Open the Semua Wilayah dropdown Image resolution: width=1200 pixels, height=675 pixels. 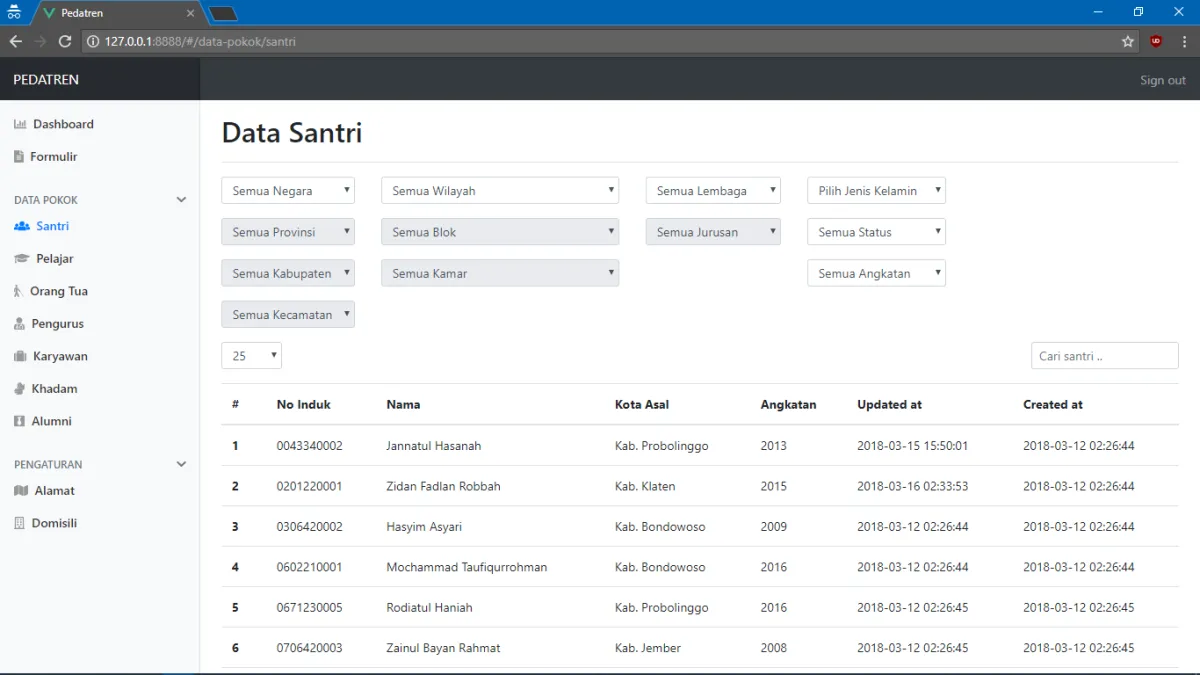500,191
